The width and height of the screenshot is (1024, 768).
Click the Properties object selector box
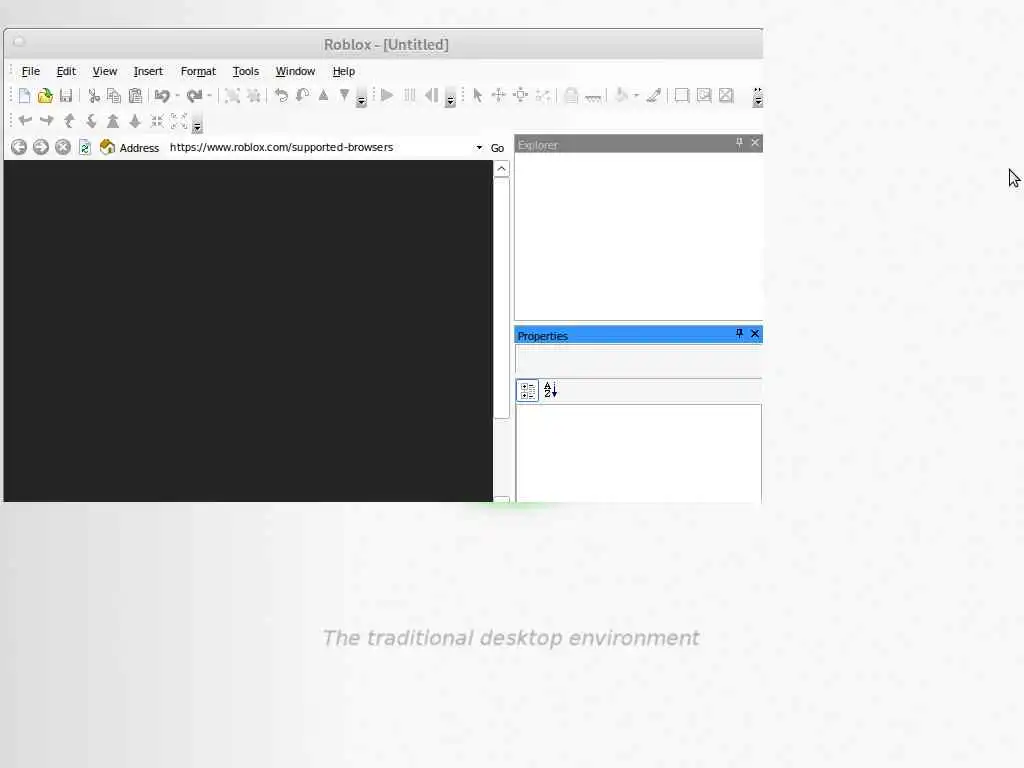pyautogui.click(x=639, y=360)
